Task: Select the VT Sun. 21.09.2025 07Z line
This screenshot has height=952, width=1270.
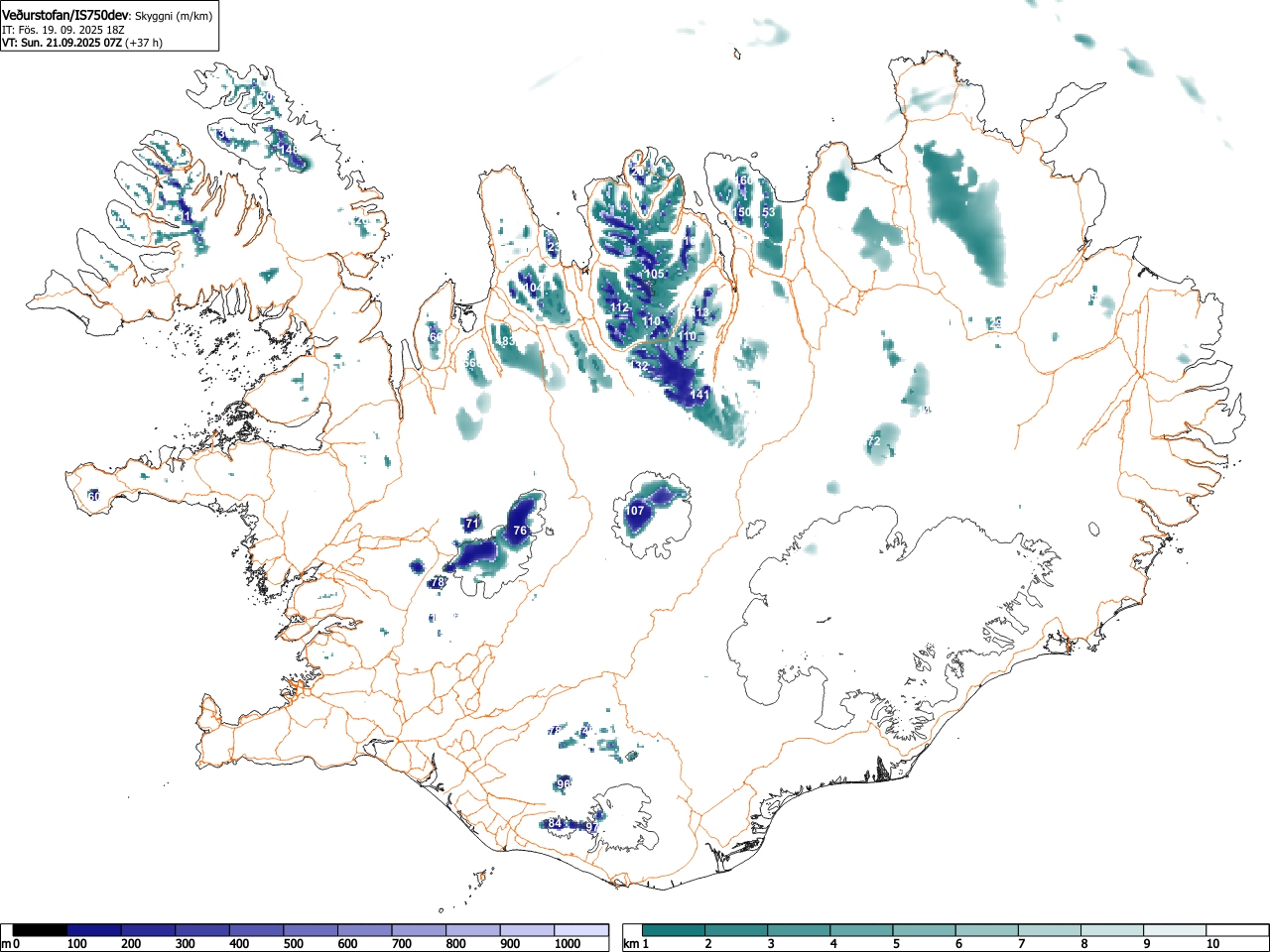Action: point(82,43)
